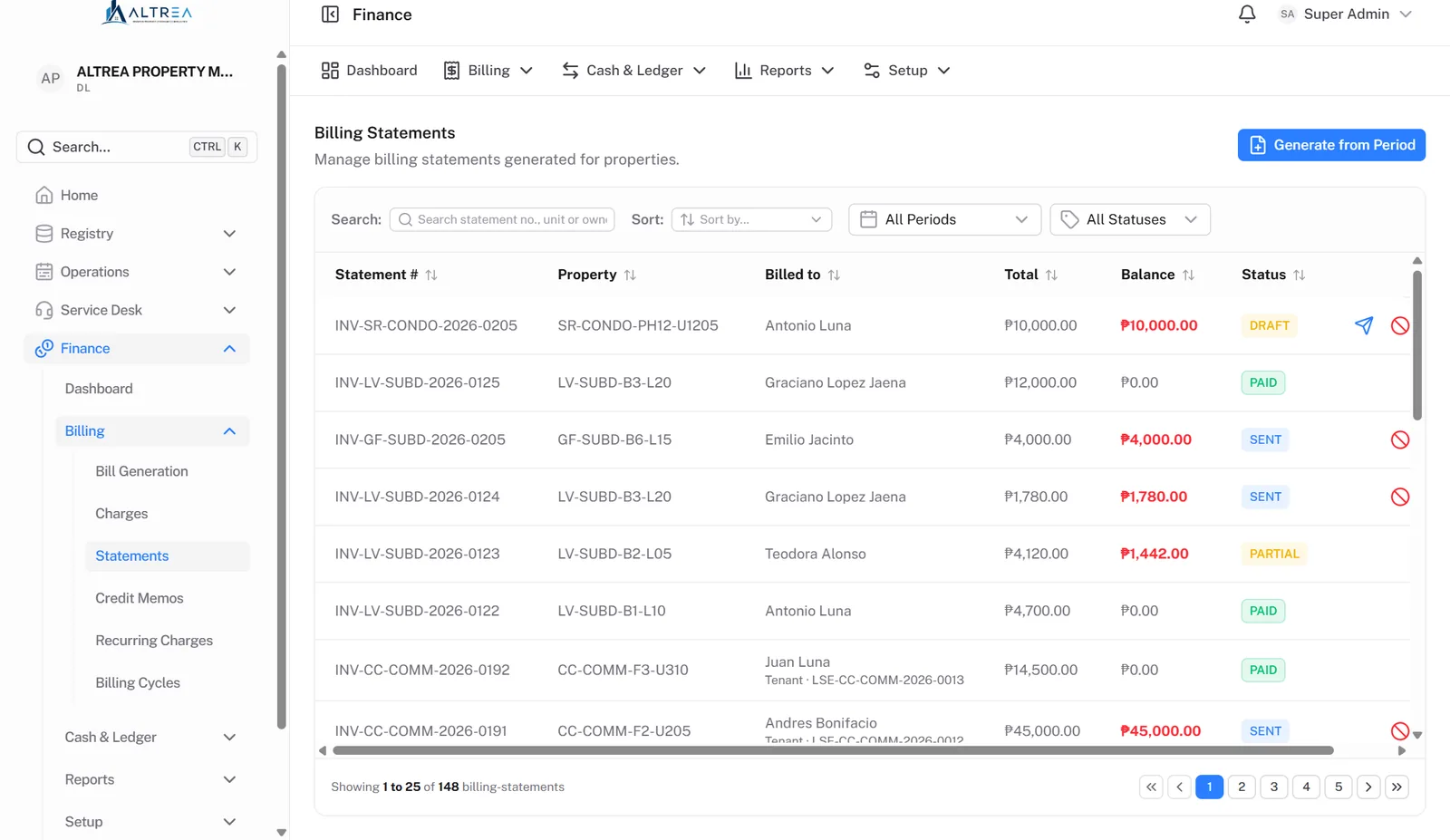This screenshot has width=1450, height=840.
Task: Open the Setup top menu
Action: click(906, 71)
